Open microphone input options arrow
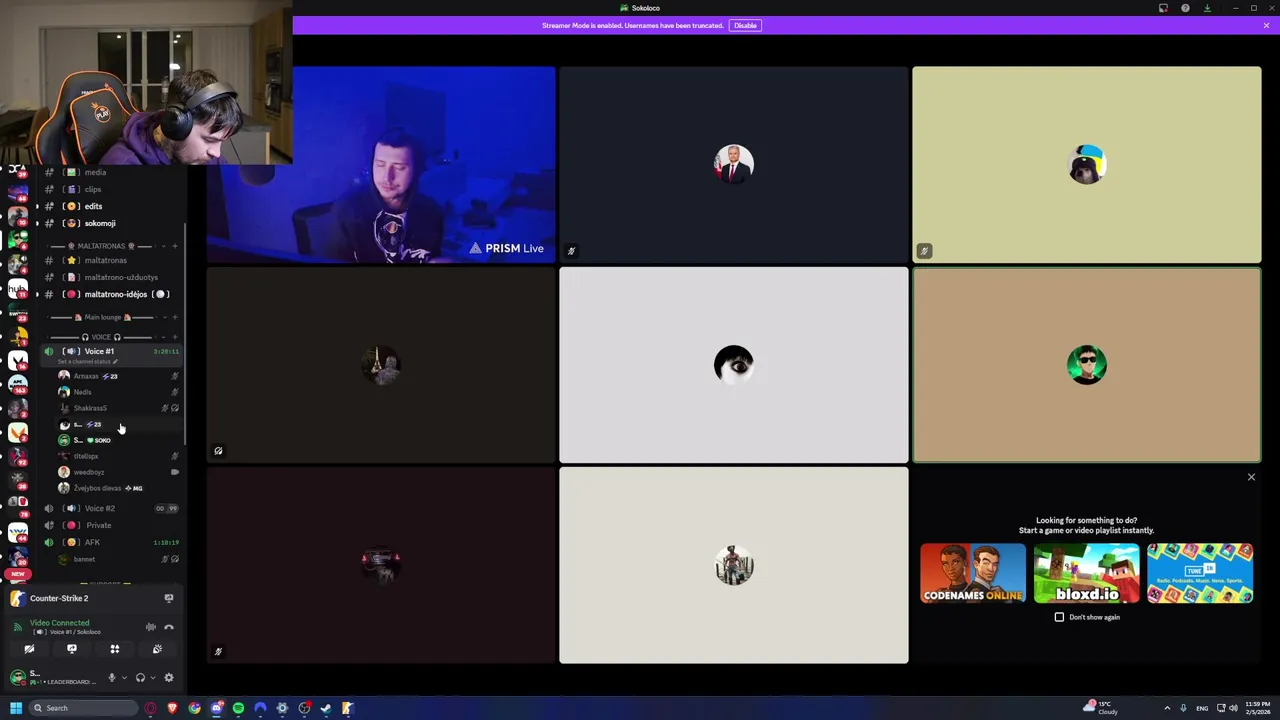 pos(124,678)
